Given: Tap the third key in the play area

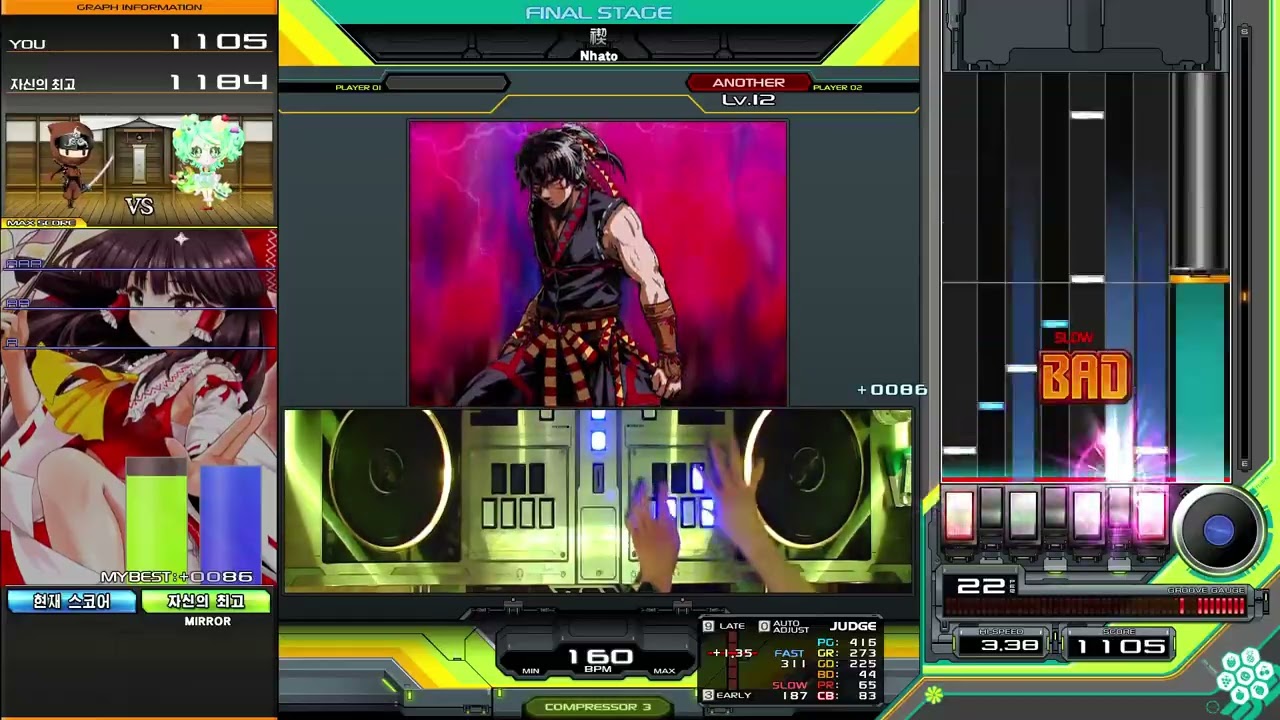Looking at the screenshot, I should point(1023,514).
